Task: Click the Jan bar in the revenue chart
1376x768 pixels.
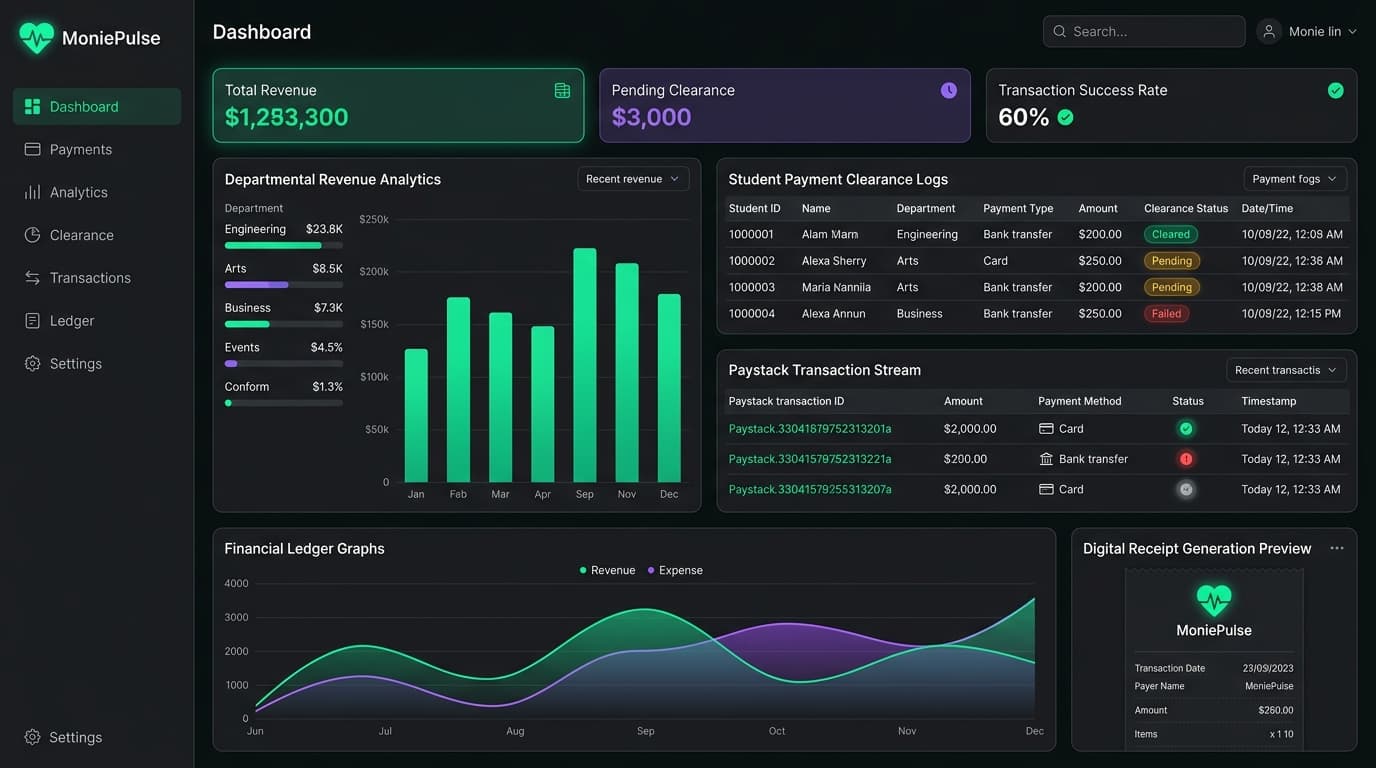Action: pos(416,415)
